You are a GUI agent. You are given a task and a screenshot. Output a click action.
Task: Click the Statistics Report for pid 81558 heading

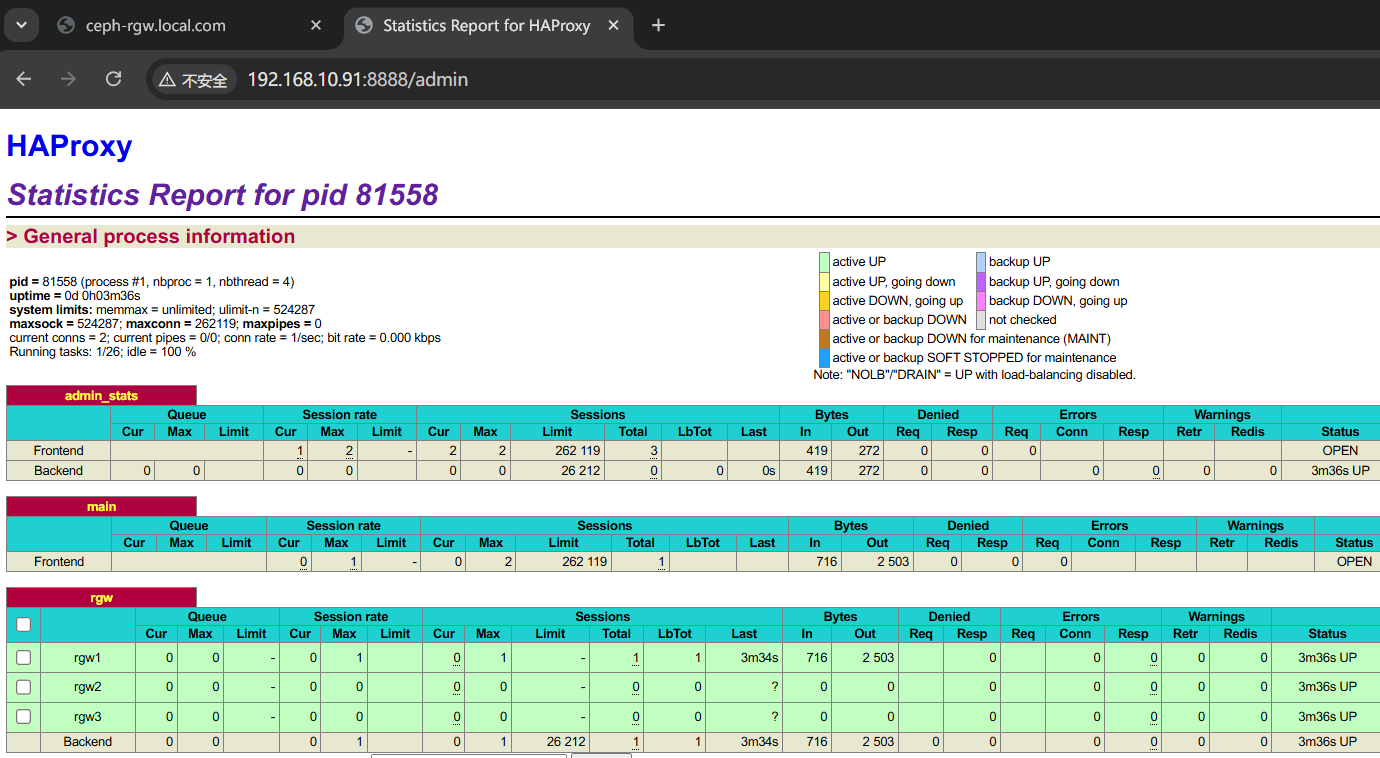coord(222,194)
